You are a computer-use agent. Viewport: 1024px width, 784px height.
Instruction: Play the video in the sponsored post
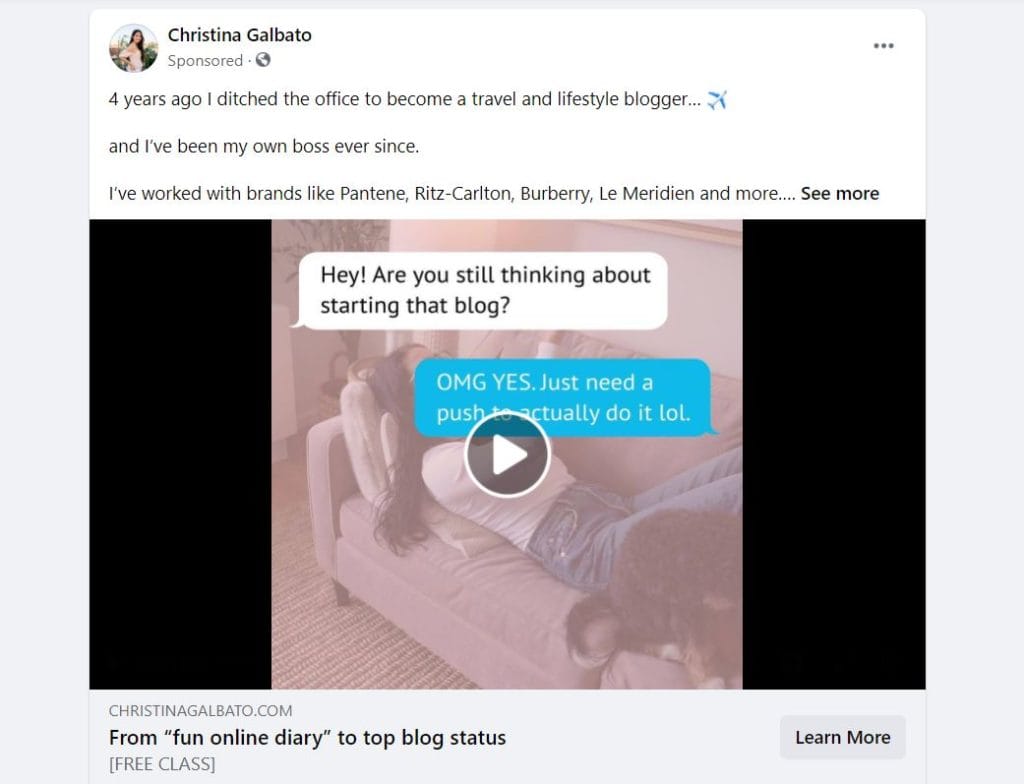point(507,455)
